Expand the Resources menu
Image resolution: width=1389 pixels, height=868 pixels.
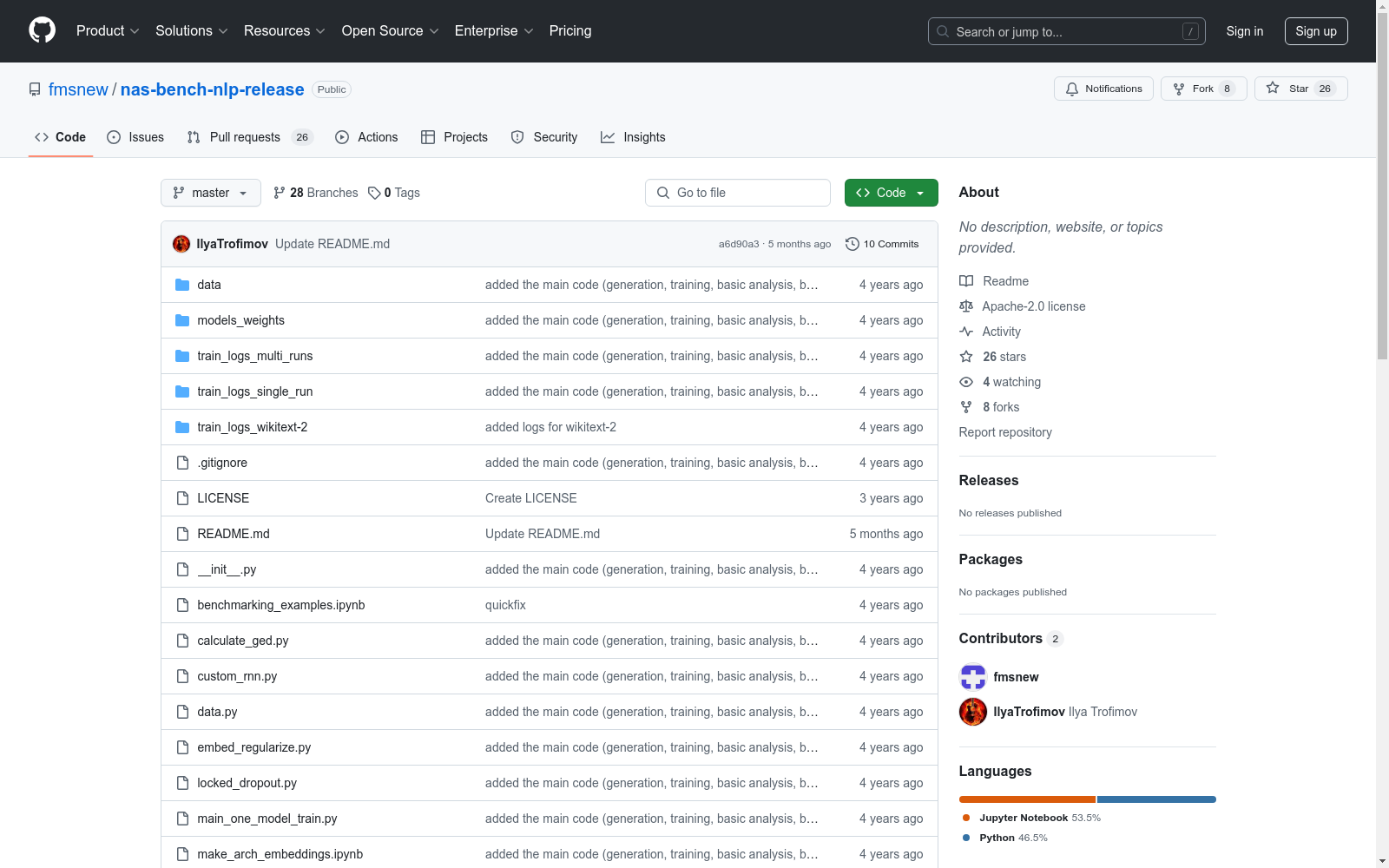click(x=285, y=31)
